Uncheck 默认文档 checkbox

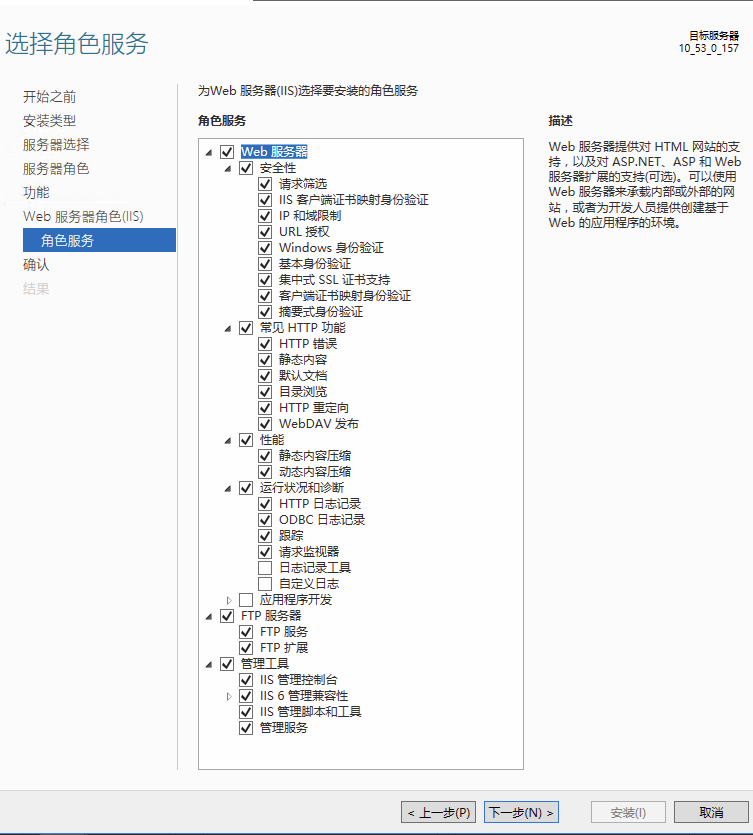(x=265, y=376)
